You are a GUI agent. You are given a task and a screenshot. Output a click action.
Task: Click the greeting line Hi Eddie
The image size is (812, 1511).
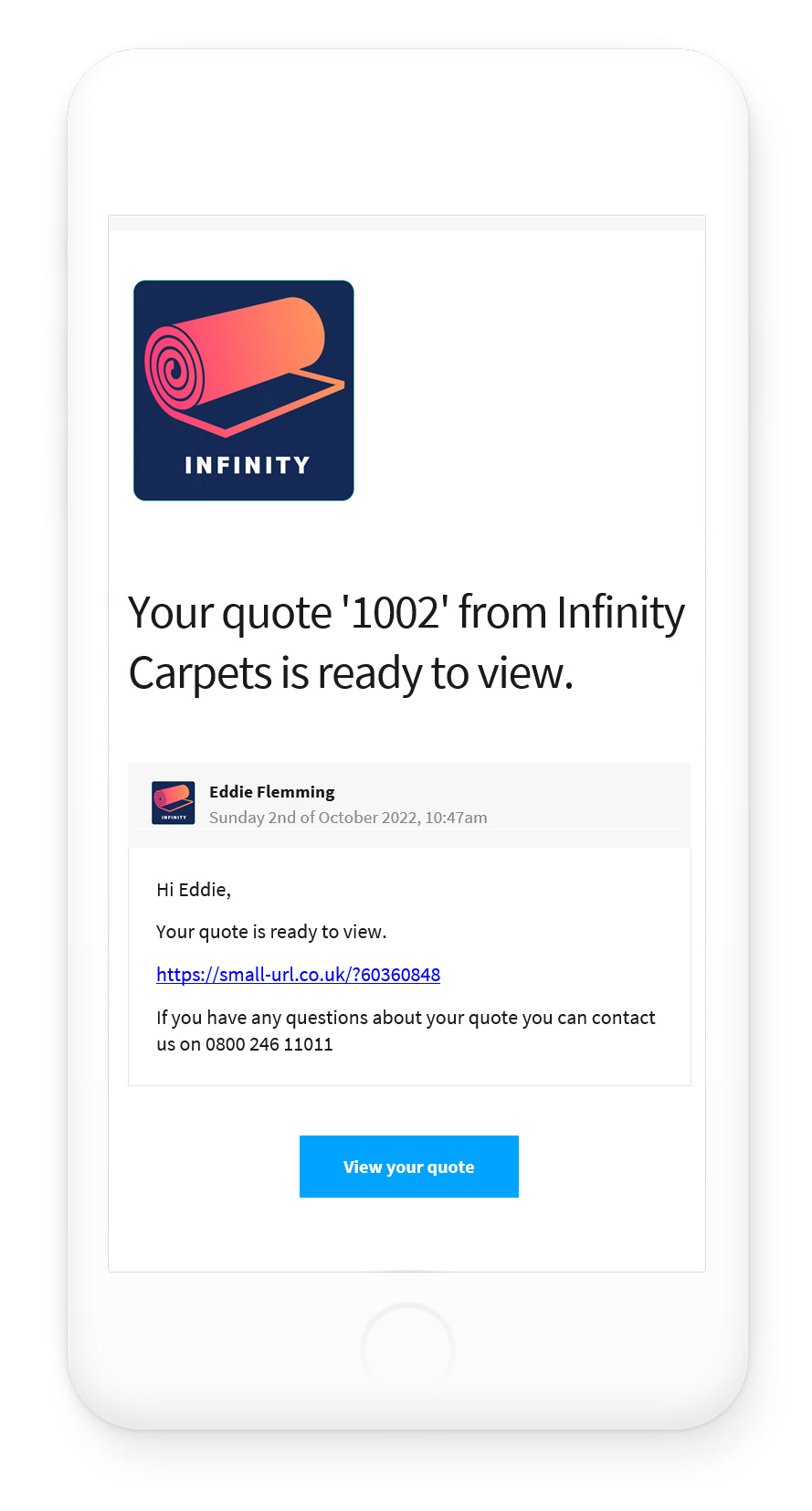tap(194, 889)
